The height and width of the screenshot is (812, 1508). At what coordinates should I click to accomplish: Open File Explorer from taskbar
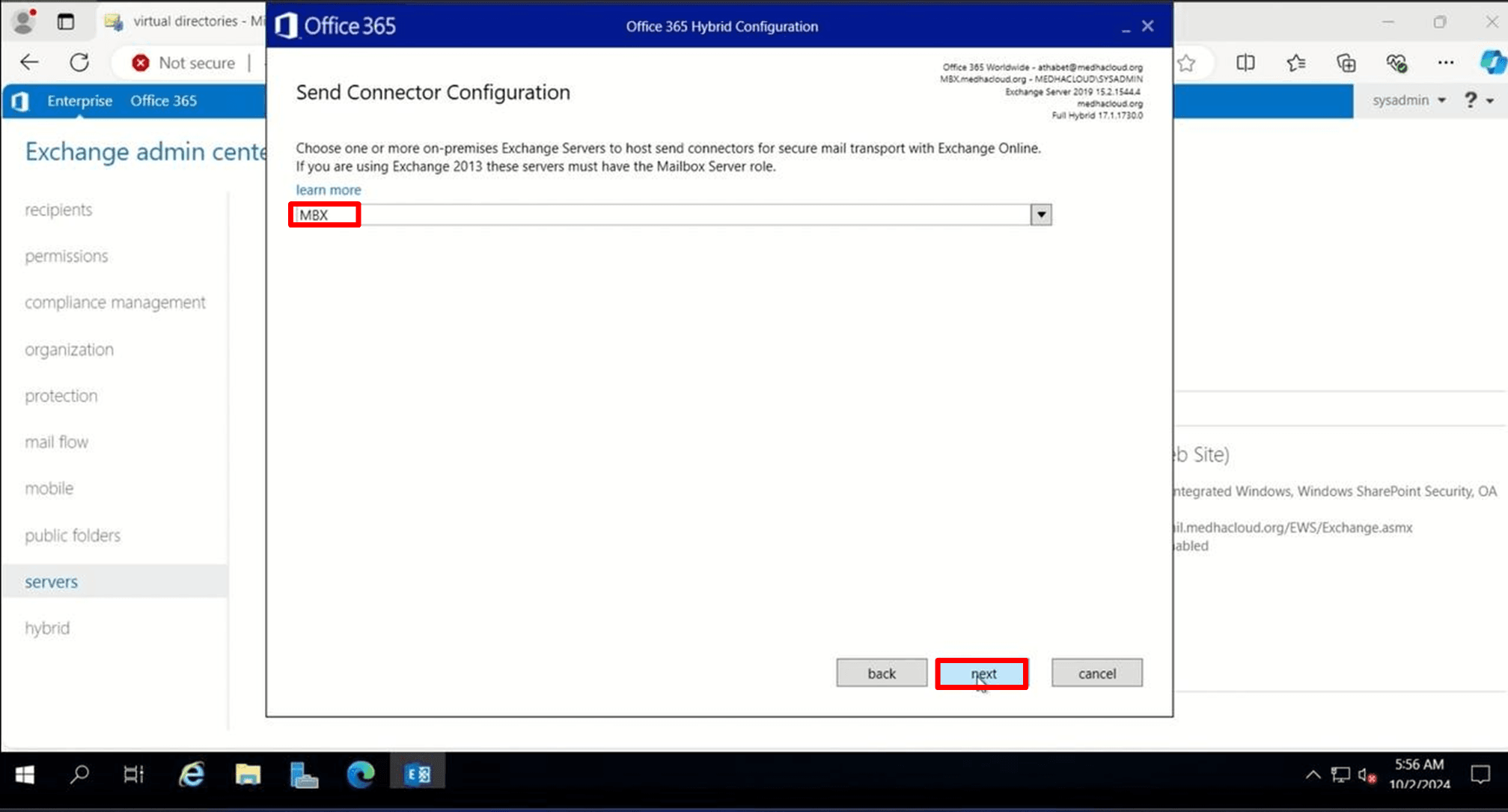[x=248, y=774]
